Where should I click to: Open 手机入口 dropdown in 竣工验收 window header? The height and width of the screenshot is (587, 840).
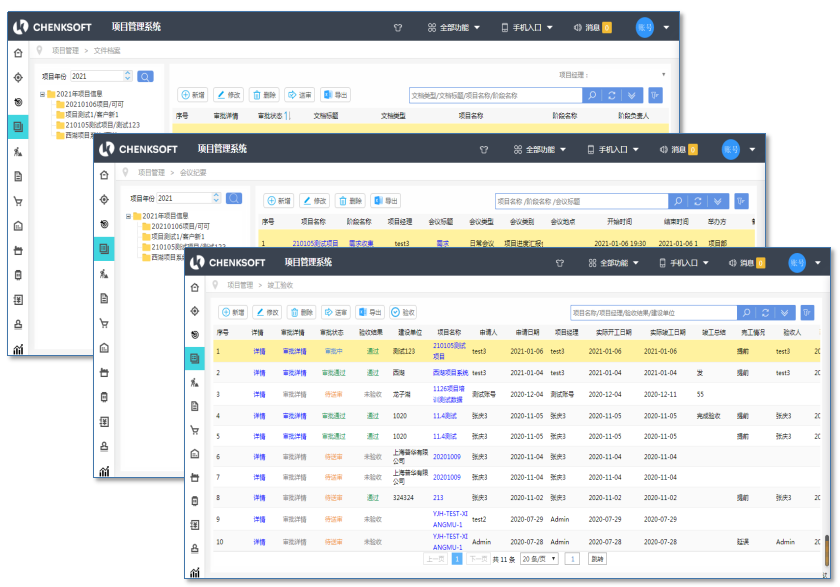[x=684, y=263]
